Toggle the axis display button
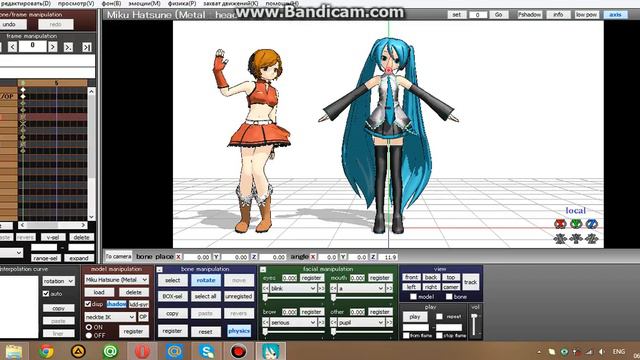The image size is (640, 360). [x=615, y=14]
